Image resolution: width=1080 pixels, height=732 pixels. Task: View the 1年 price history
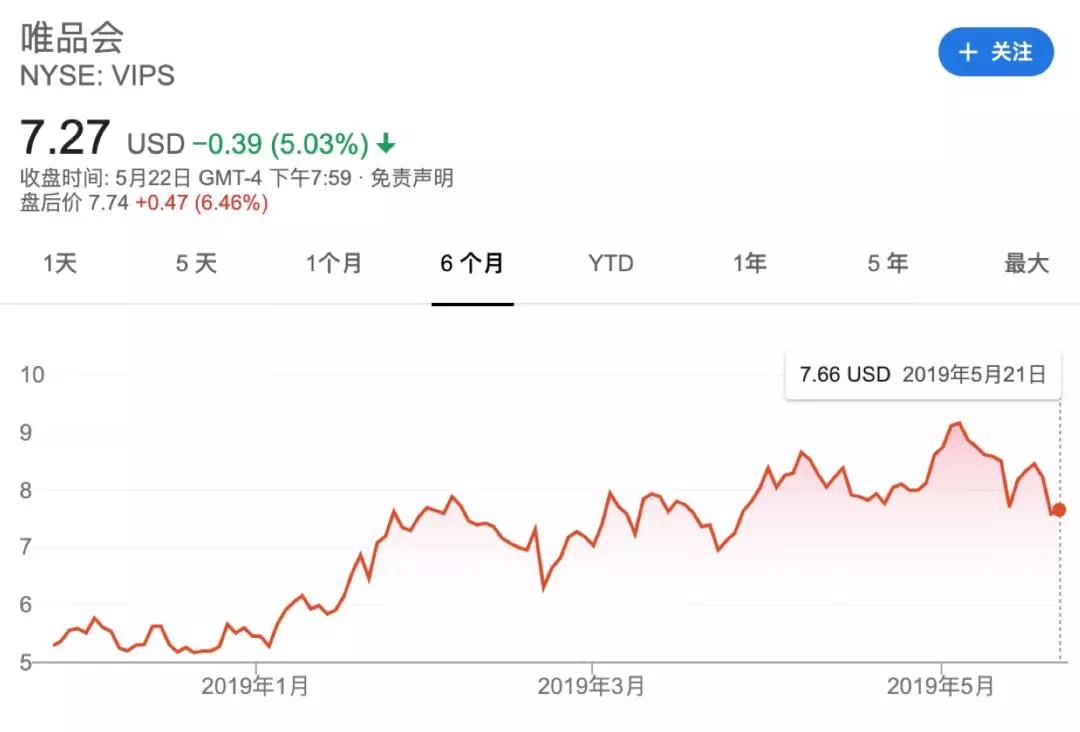click(749, 264)
